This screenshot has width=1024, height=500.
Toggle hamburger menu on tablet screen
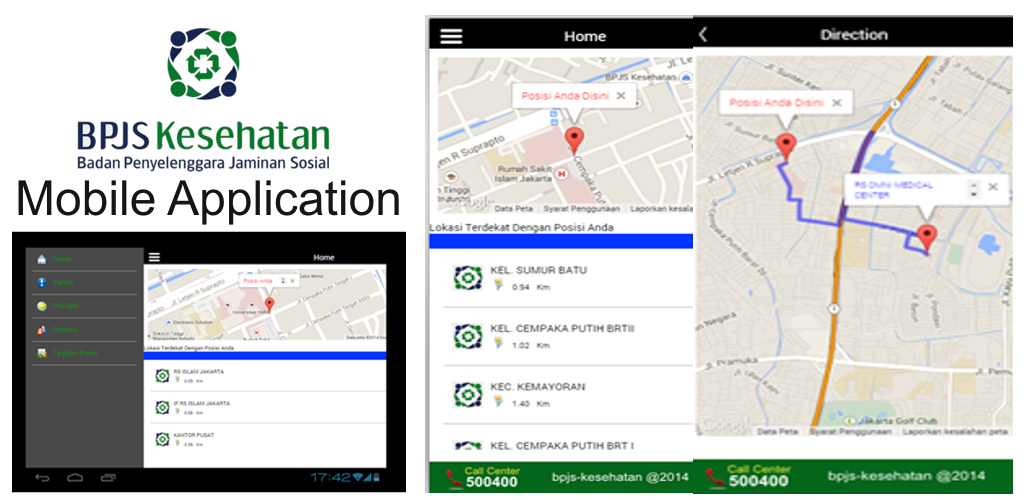pos(154,257)
